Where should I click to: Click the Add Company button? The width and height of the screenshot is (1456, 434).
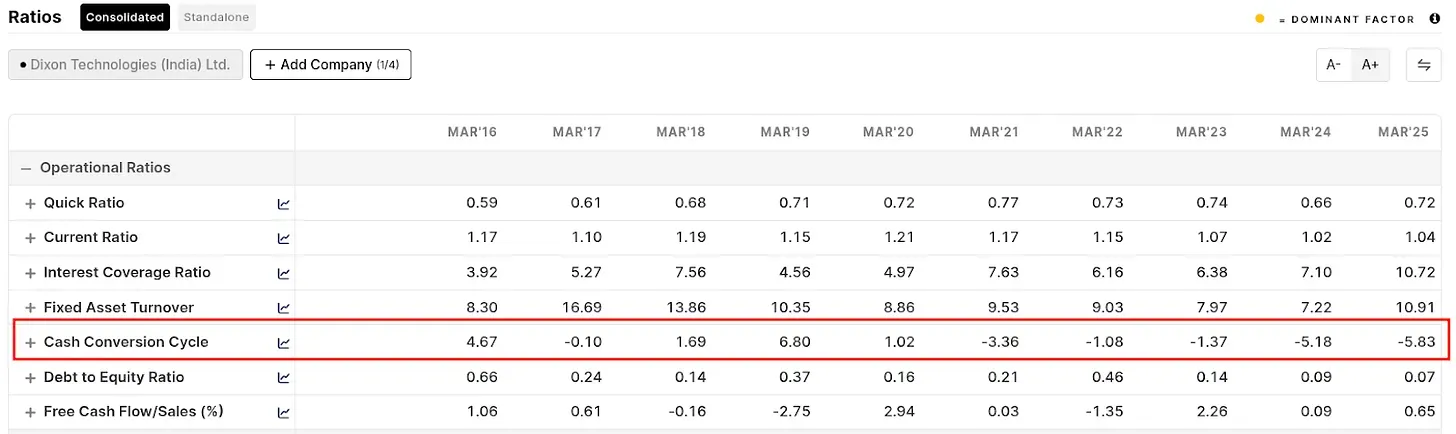tap(330, 65)
